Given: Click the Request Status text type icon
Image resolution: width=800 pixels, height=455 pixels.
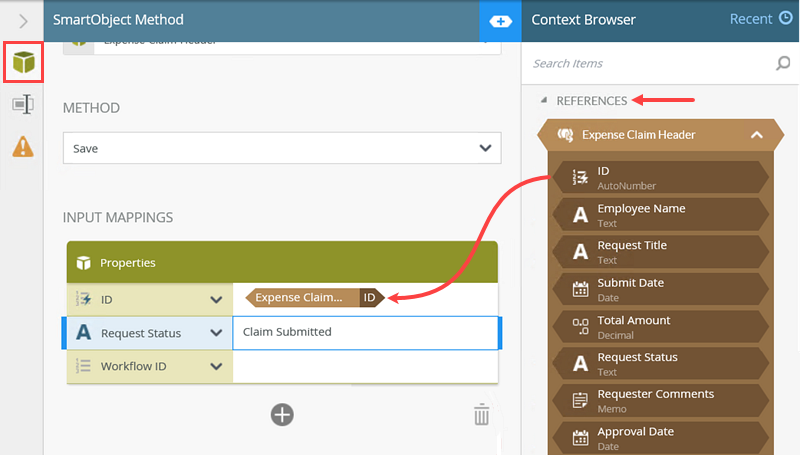Looking at the screenshot, I should coord(84,333).
